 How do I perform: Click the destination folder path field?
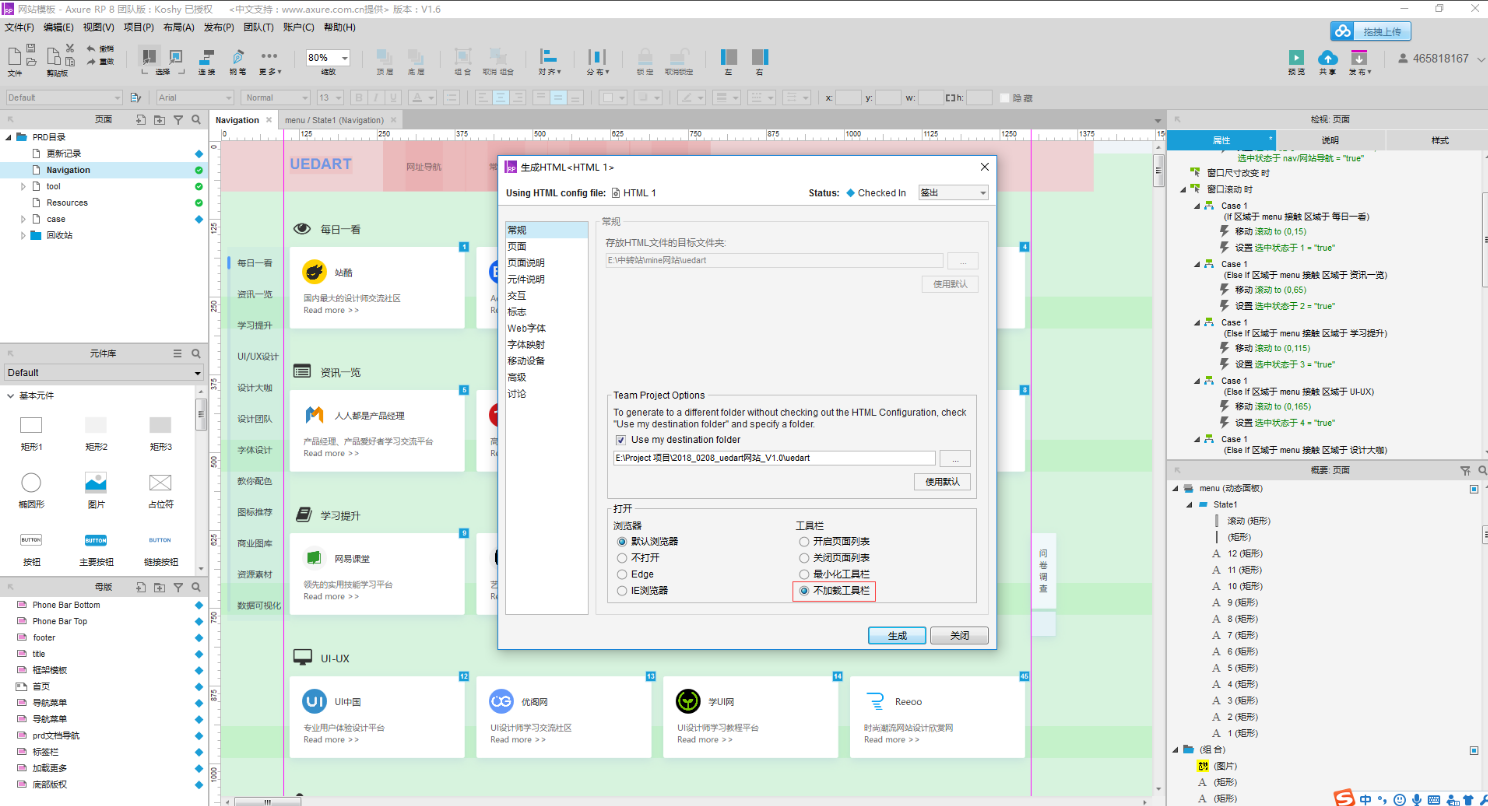tap(774, 458)
